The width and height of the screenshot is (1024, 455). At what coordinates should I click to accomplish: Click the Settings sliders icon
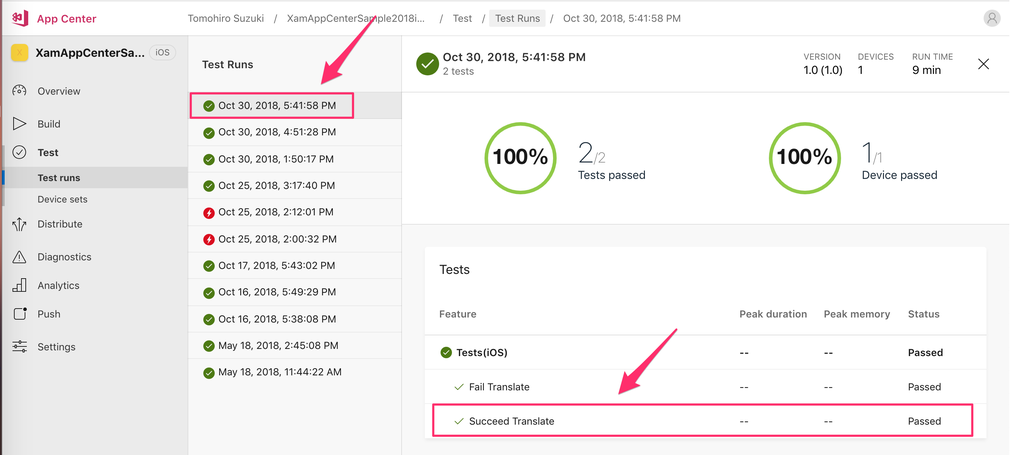[19, 347]
